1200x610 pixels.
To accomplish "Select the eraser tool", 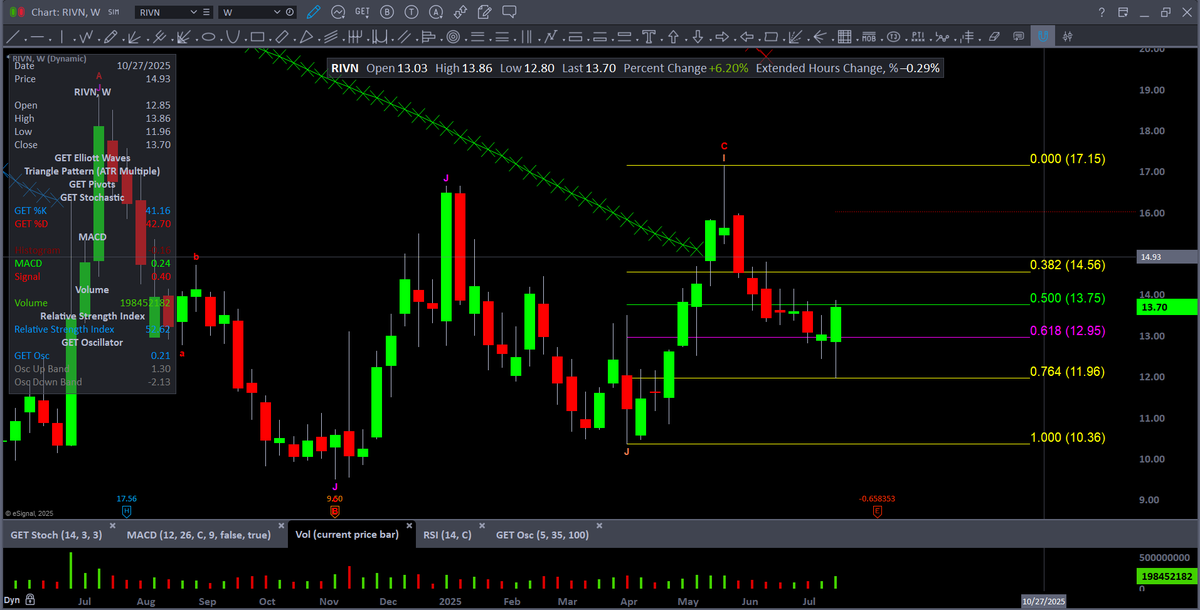I will pyautogui.click(x=994, y=37).
